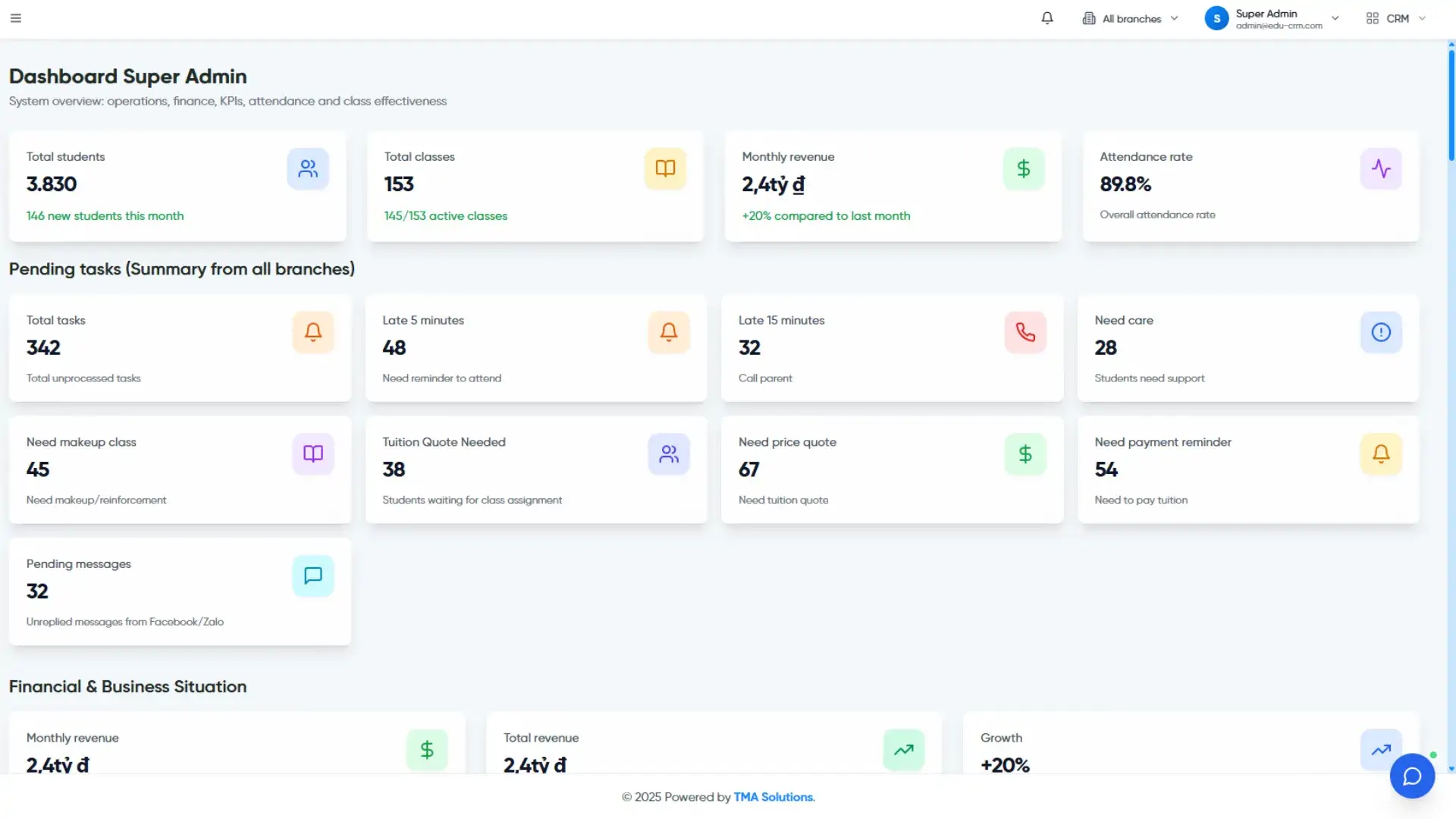The image size is (1456, 819).
Task: Select the Need price quote card
Action: [x=892, y=469]
